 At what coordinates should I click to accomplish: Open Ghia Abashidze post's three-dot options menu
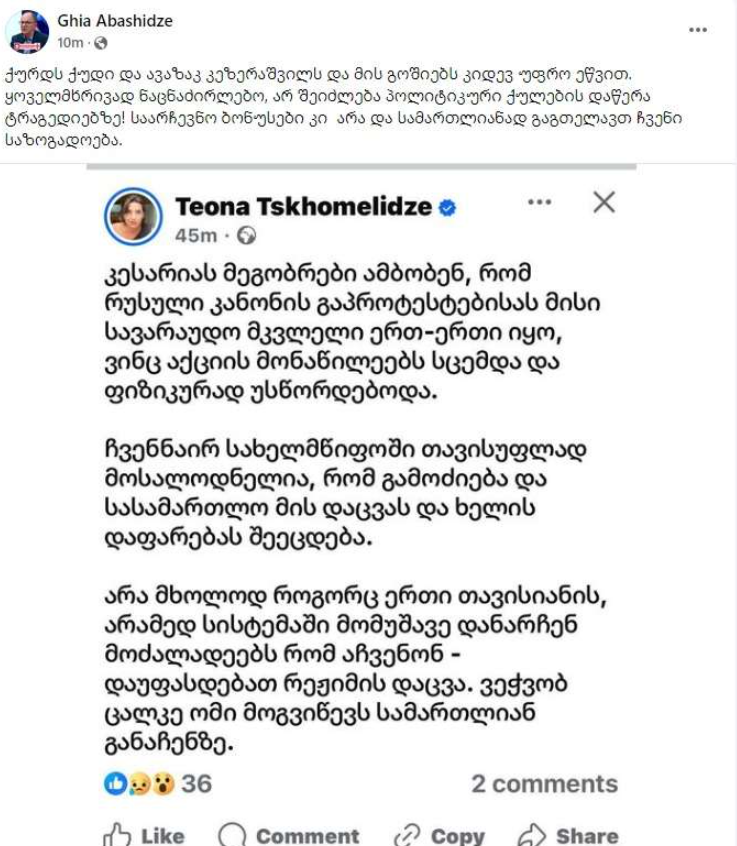[x=698, y=30]
